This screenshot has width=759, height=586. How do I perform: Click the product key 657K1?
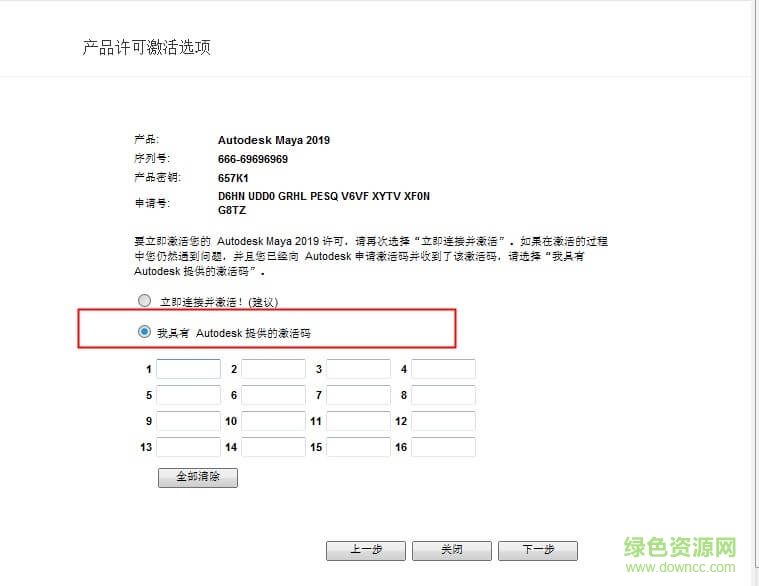(233, 178)
